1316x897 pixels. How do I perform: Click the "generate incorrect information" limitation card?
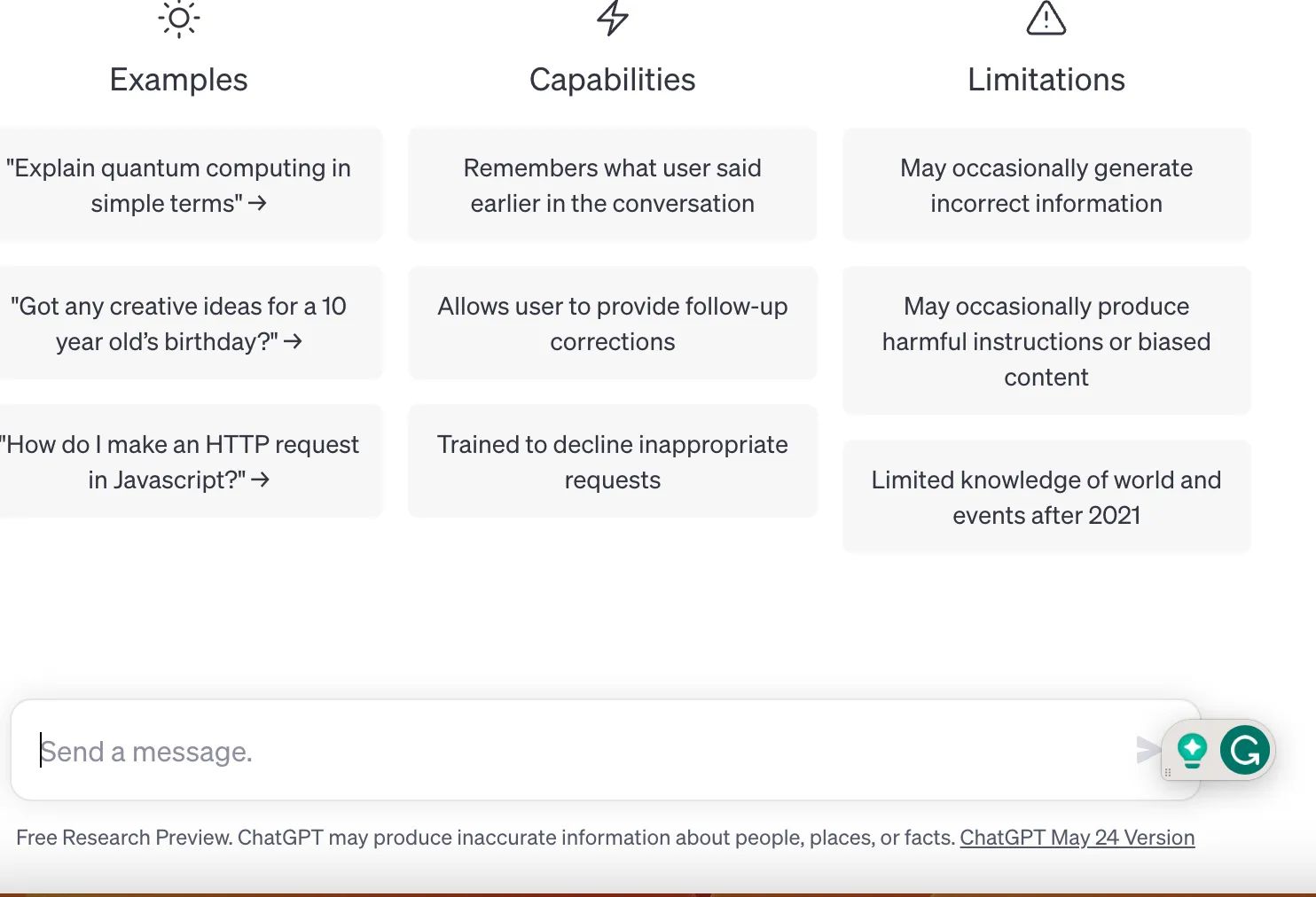pyautogui.click(x=1046, y=185)
